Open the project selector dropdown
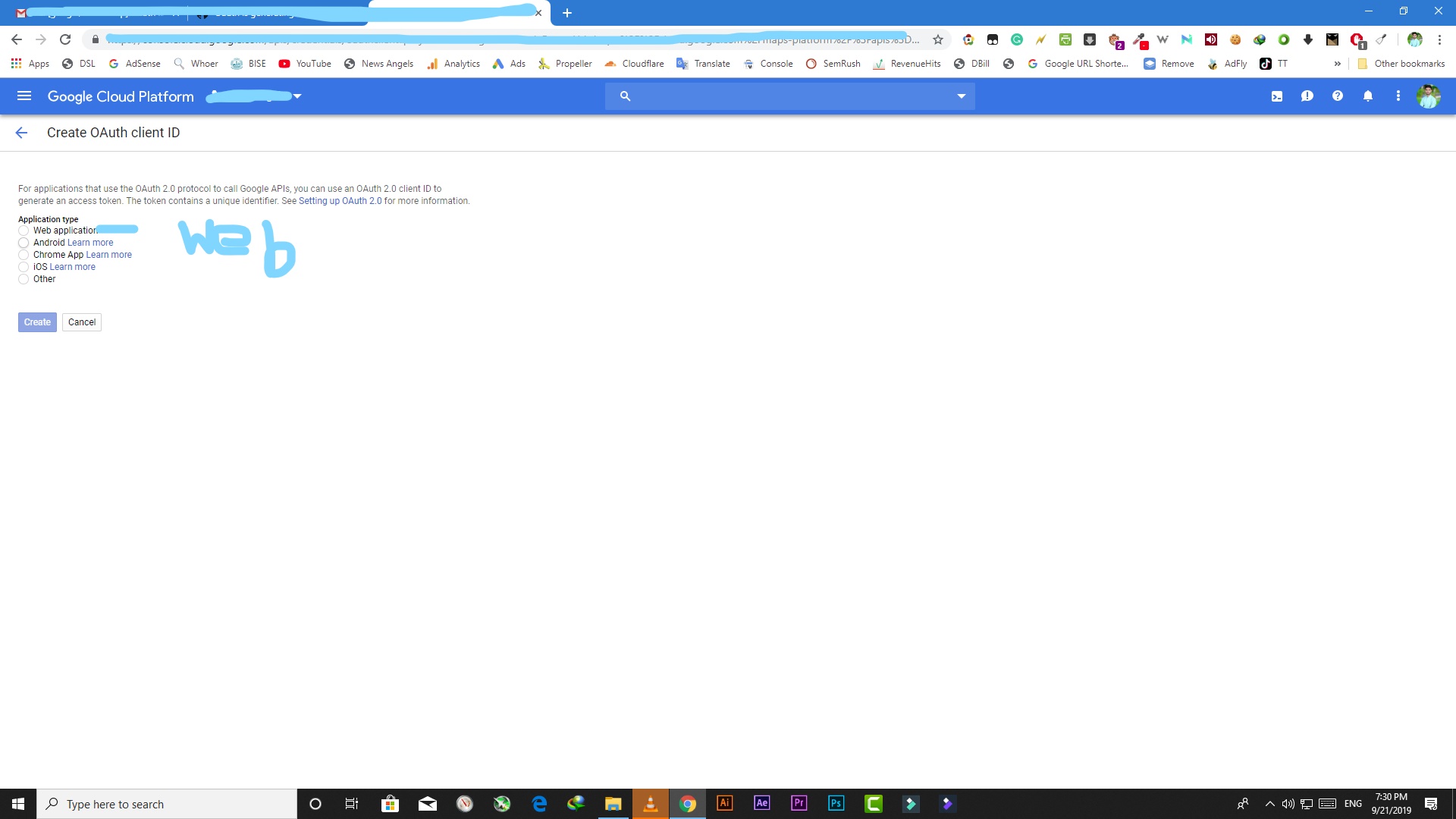Viewport: 1456px width, 819px height. click(297, 96)
